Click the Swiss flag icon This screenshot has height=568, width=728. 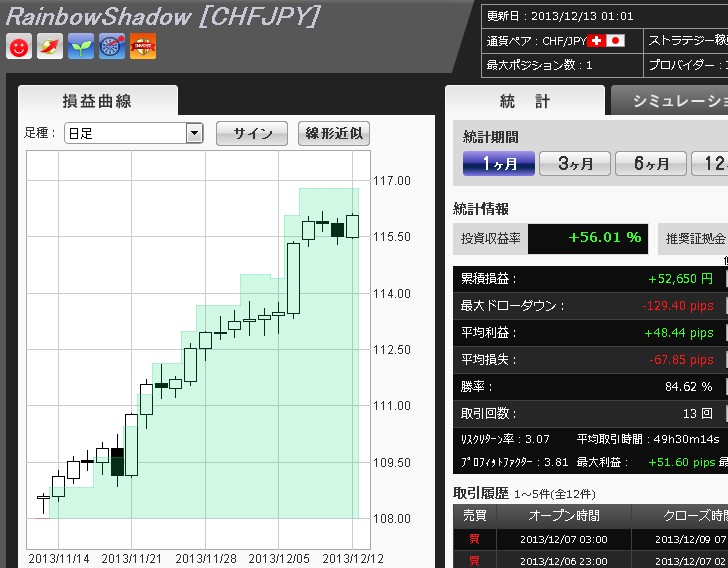596,41
